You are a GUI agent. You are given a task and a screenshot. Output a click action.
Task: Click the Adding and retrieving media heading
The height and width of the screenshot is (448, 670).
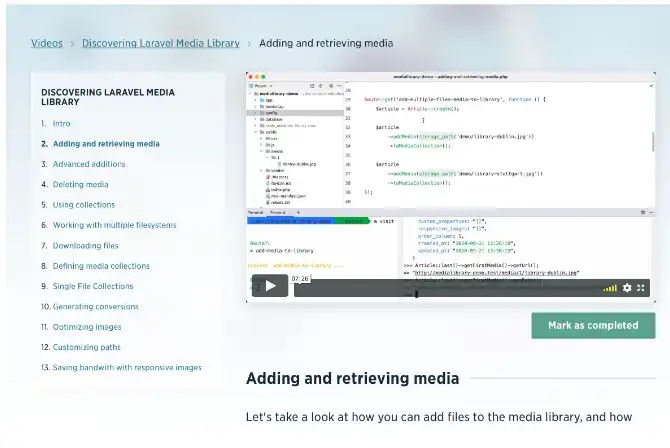353,378
